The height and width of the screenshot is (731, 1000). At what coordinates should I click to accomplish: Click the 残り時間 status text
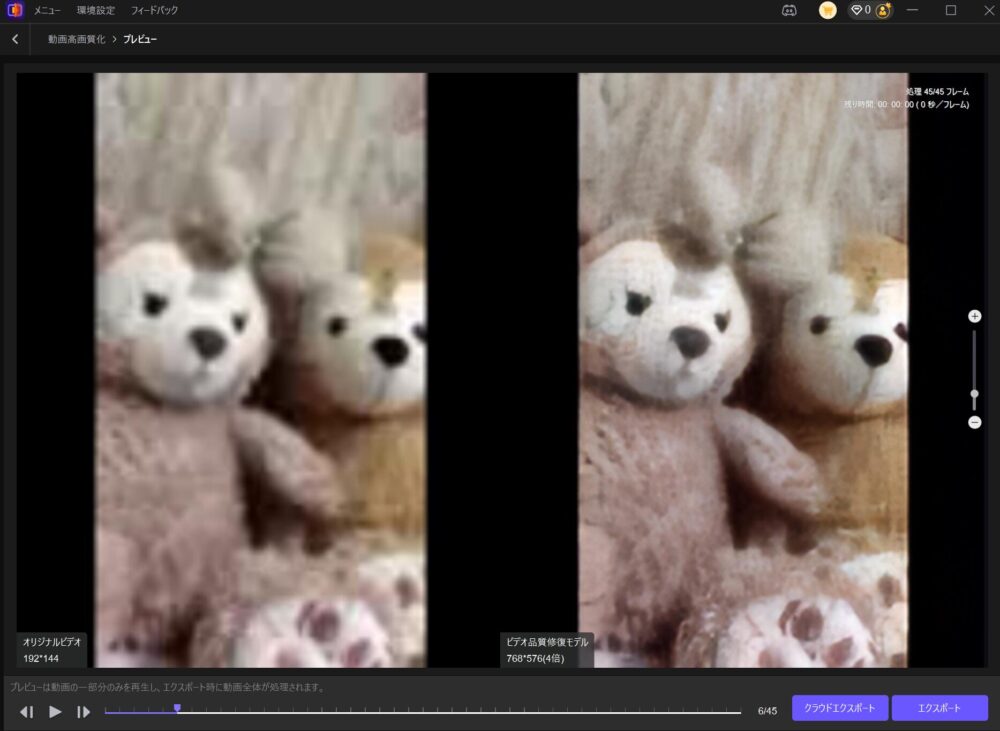tap(906, 105)
